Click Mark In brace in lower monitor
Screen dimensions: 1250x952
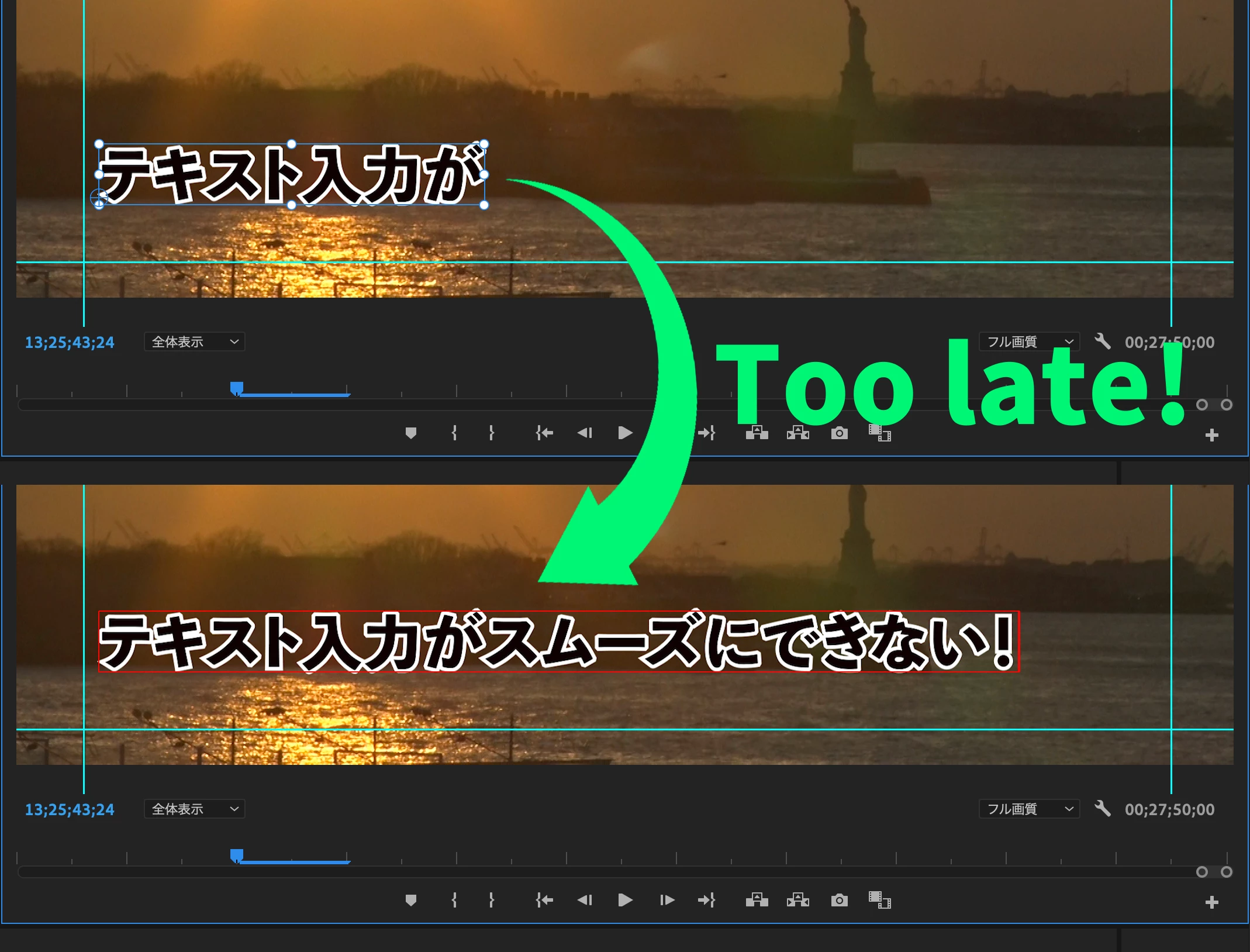[x=454, y=900]
